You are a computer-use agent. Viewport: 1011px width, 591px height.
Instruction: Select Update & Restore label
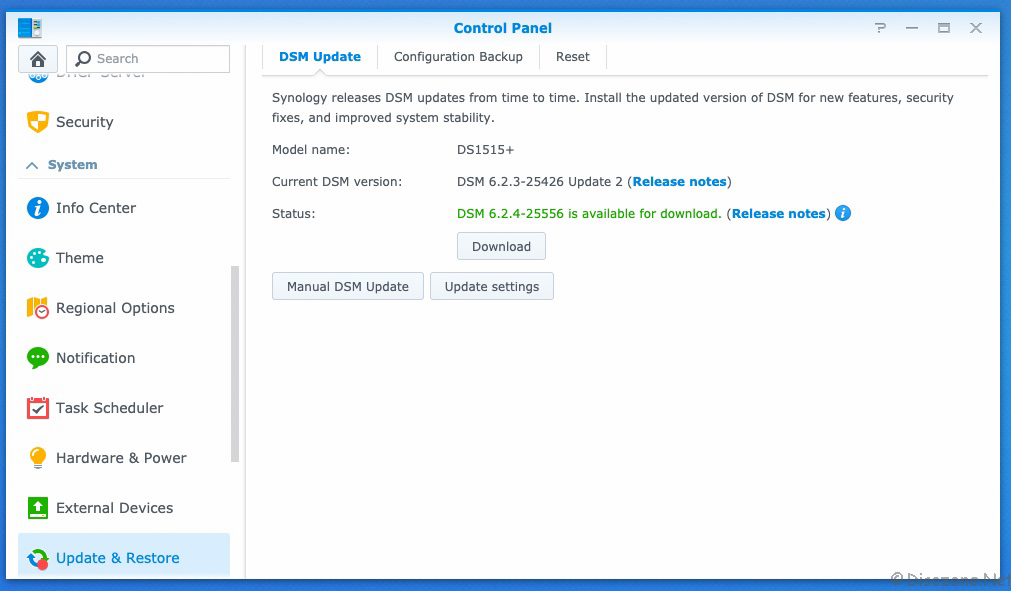coord(117,558)
